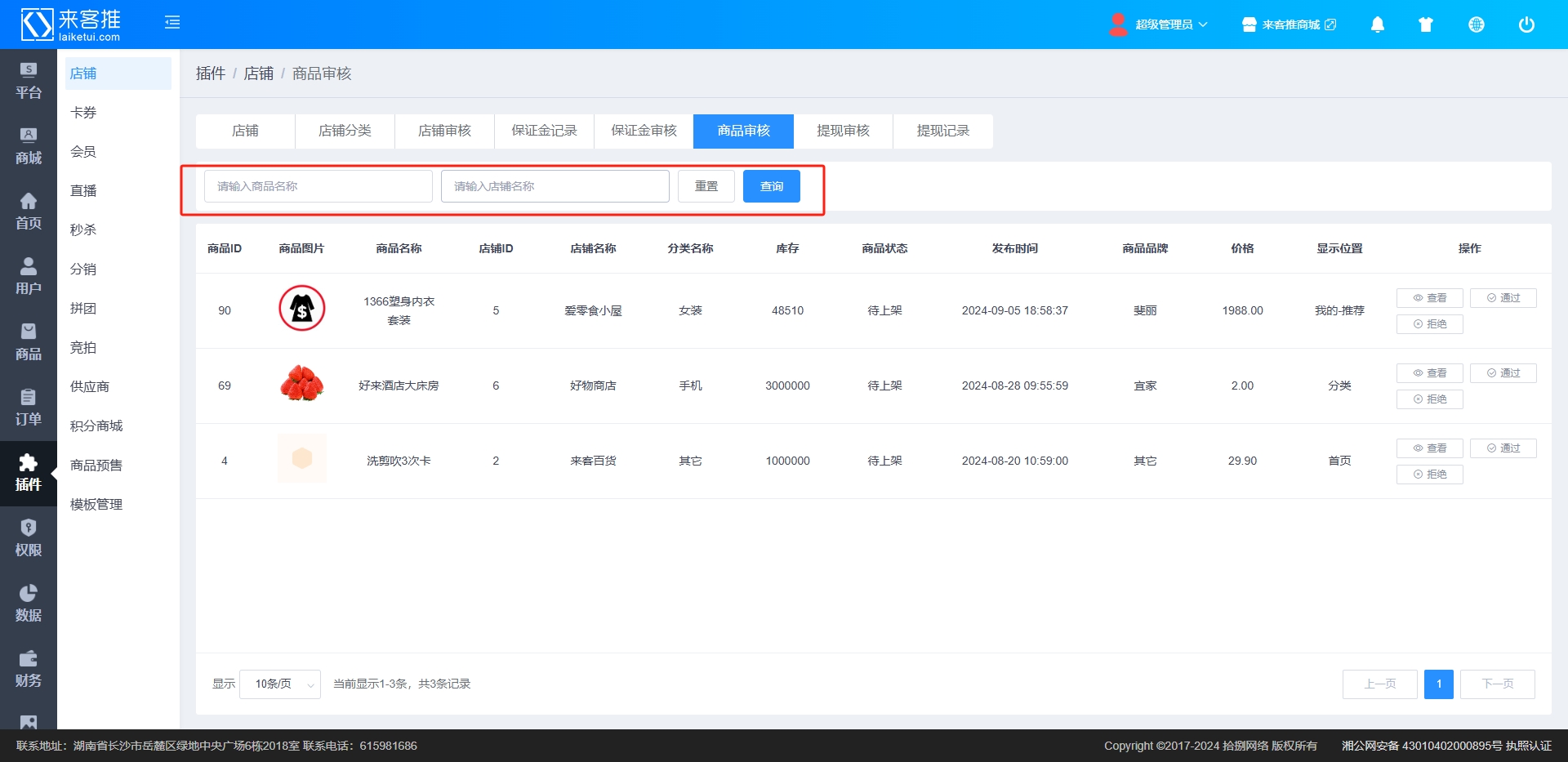
Task: Collapse the sidebar with the hamburger icon
Action: (172, 23)
